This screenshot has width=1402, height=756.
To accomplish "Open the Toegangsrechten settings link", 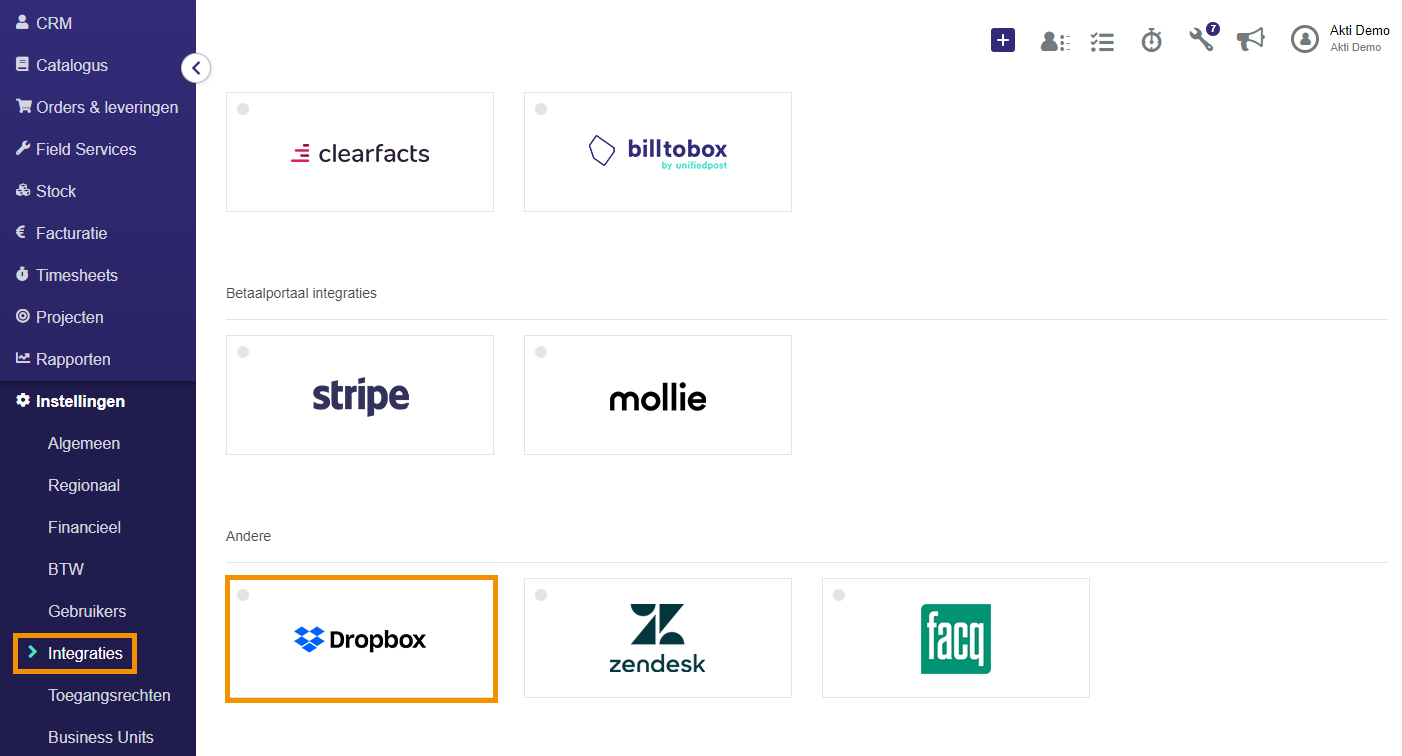I will [x=109, y=695].
